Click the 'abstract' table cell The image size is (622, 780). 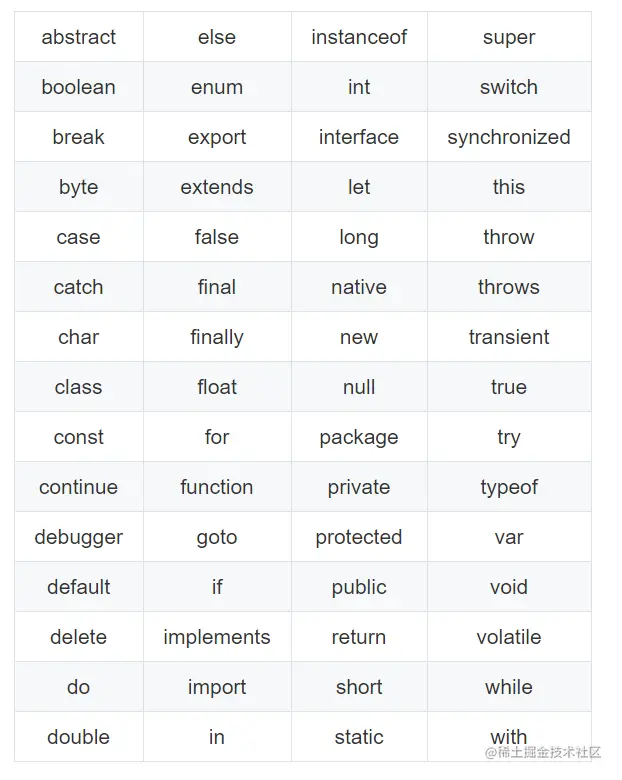point(78,37)
